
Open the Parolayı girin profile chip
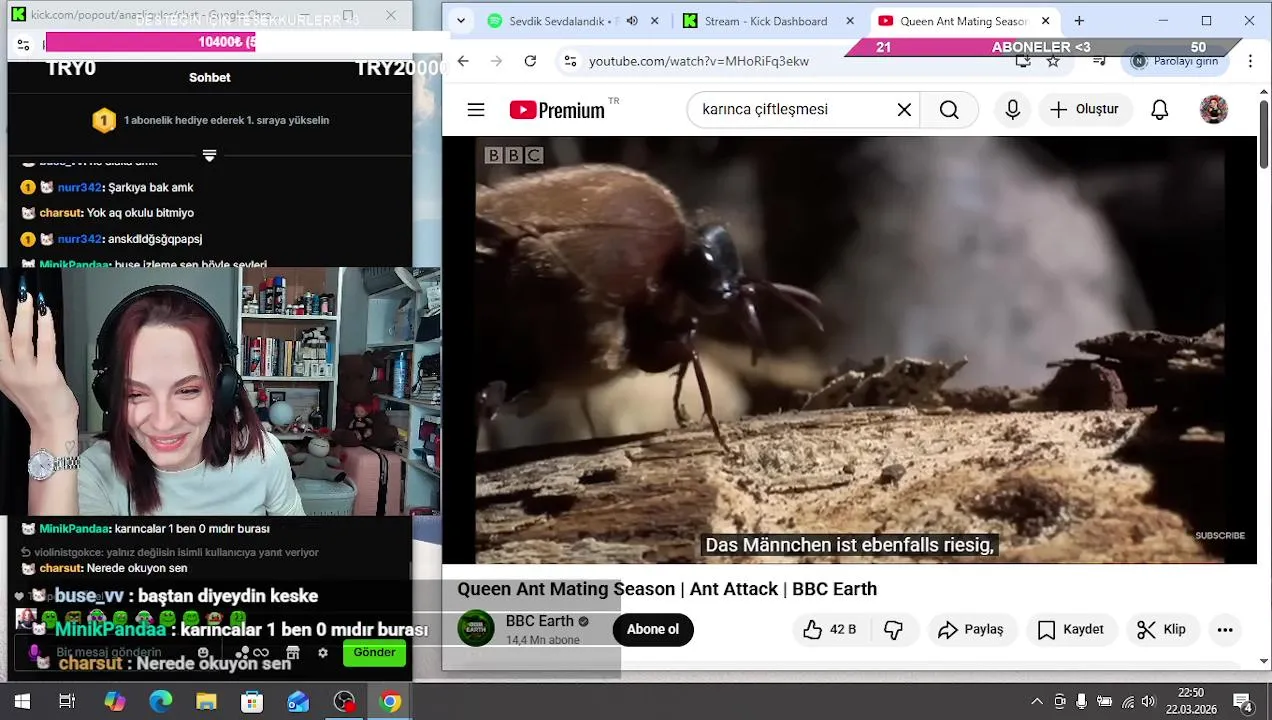tap(1176, 61)
